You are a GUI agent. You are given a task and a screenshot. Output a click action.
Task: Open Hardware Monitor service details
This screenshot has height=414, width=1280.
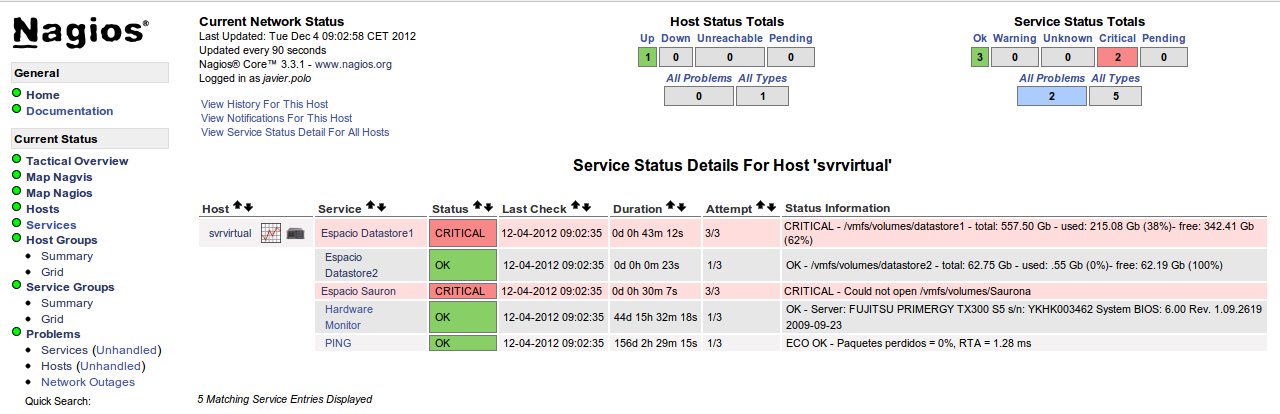tap(349, 317)
